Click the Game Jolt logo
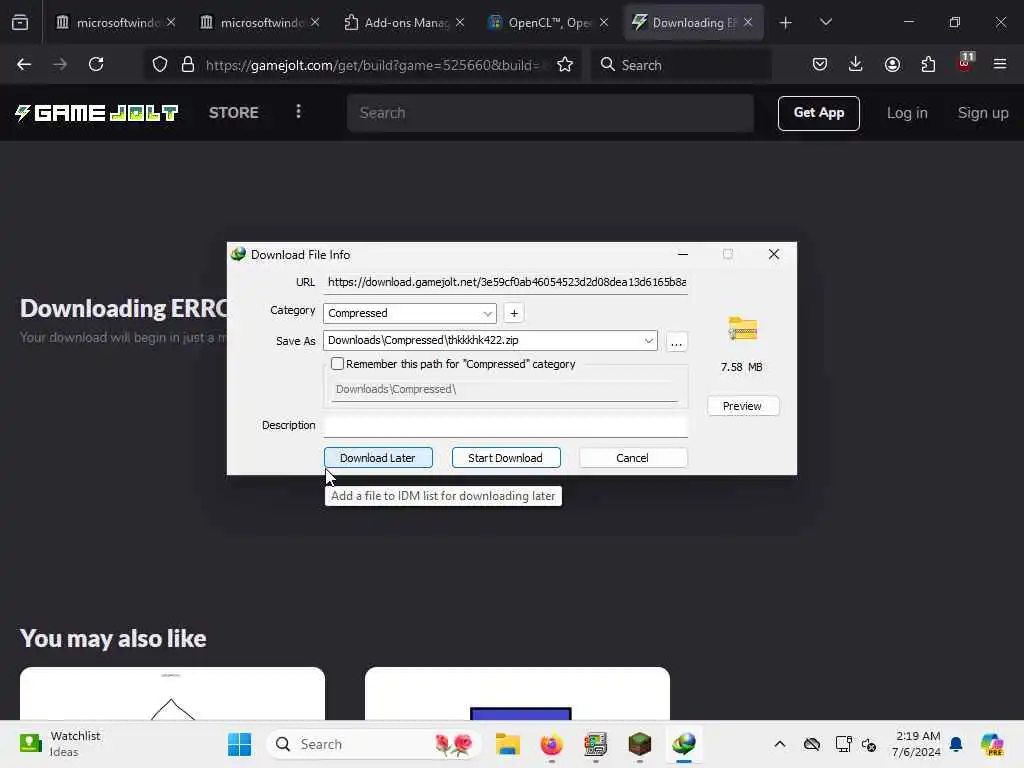Screen dimensions: 1024x768 (x=97, y=113)
